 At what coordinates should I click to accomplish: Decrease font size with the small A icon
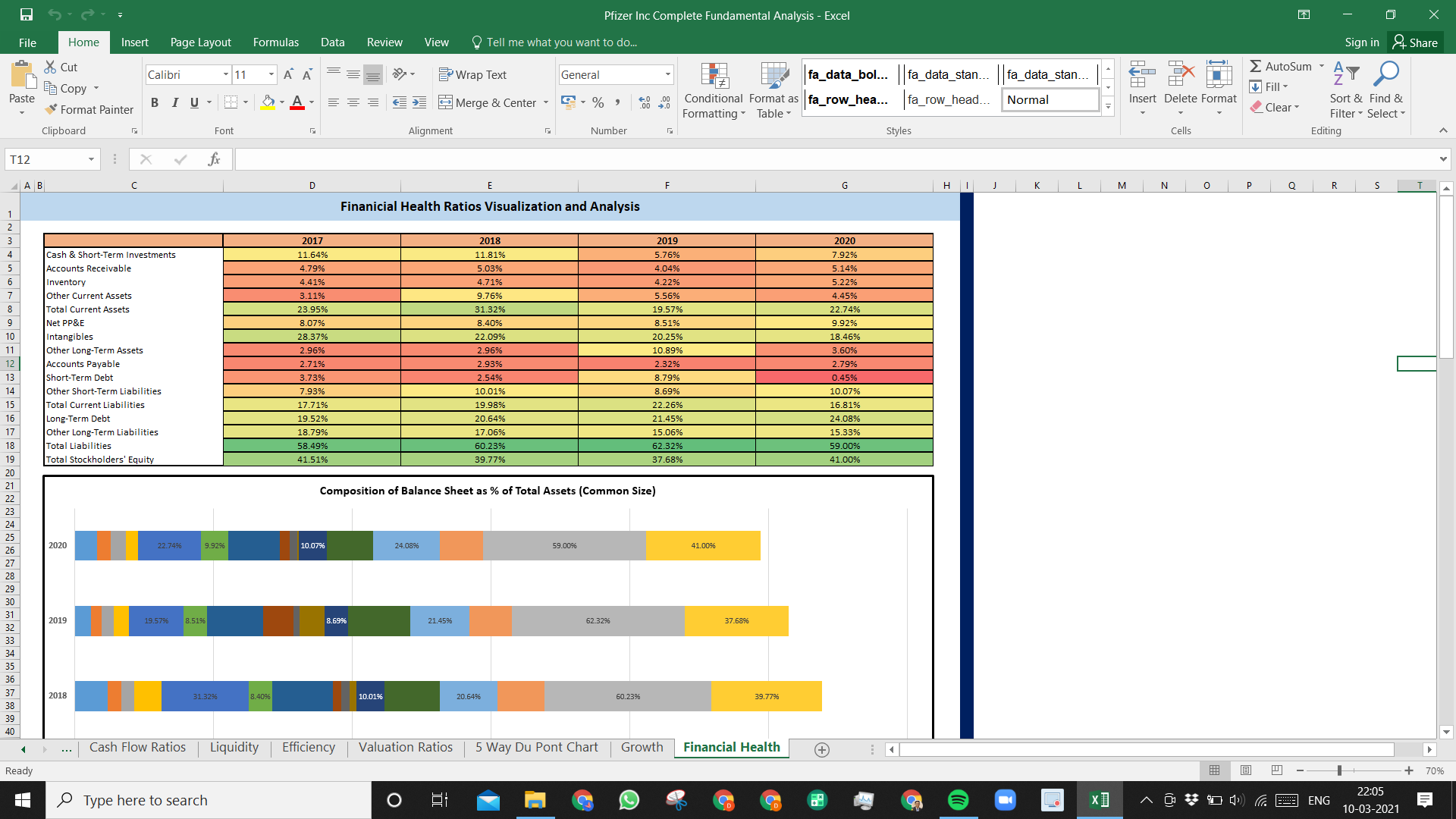307,74
